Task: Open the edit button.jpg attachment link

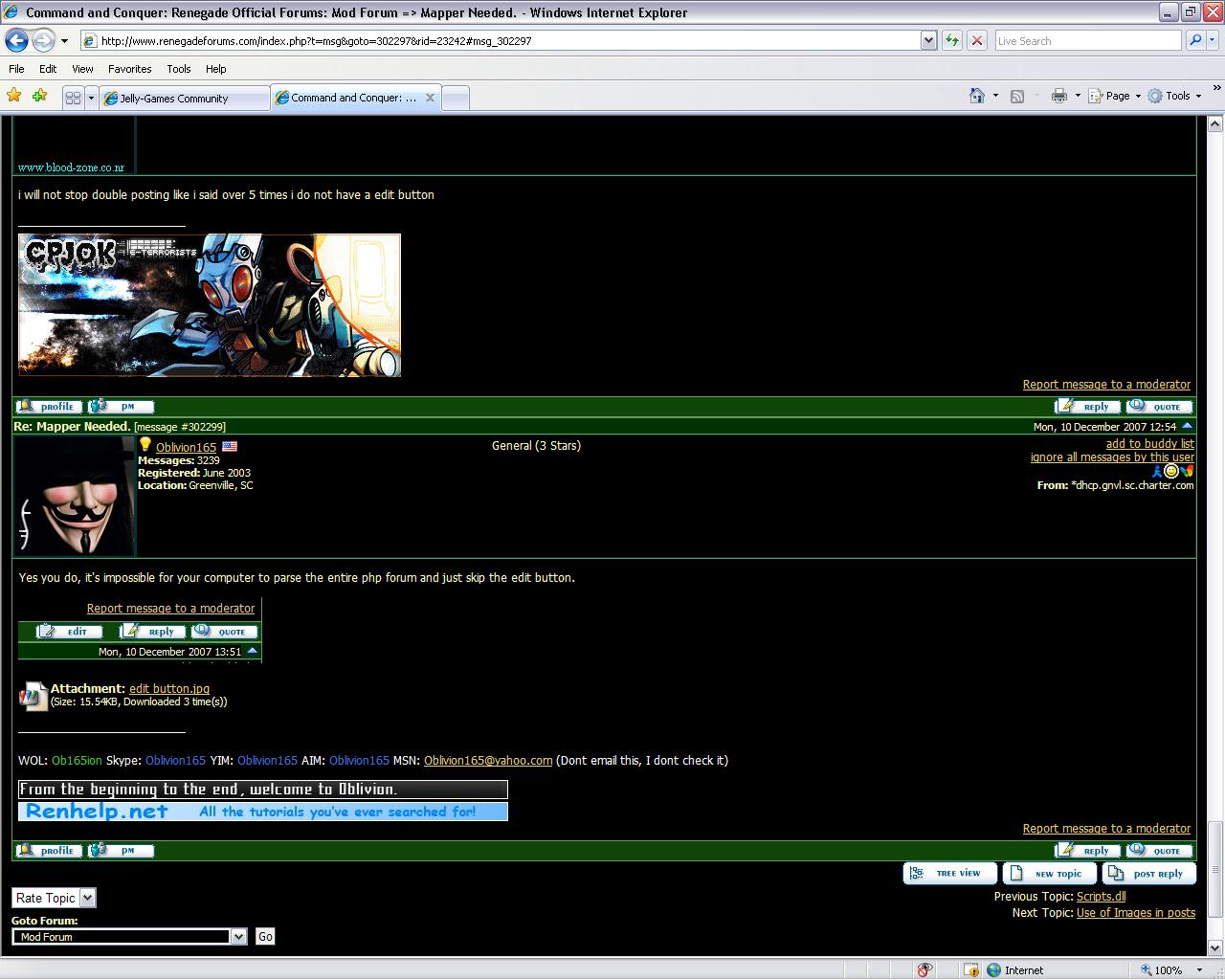Action: (x=169, y=688)
